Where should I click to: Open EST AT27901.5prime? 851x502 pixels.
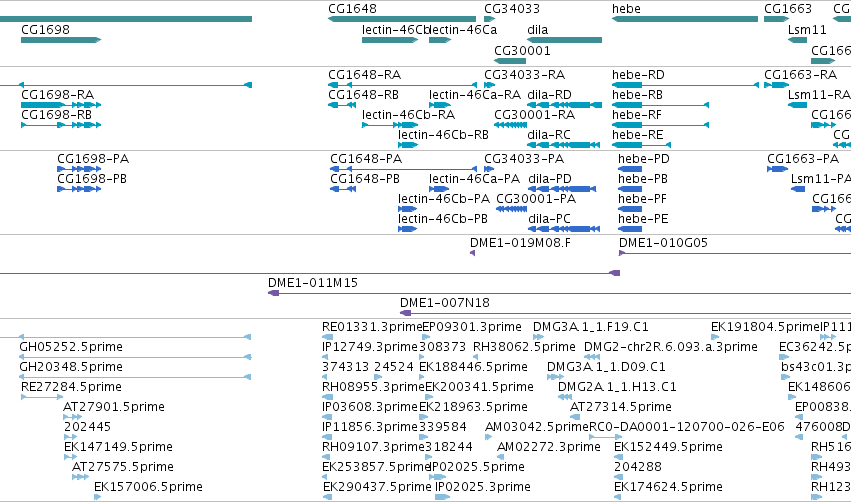click(113, 407)
